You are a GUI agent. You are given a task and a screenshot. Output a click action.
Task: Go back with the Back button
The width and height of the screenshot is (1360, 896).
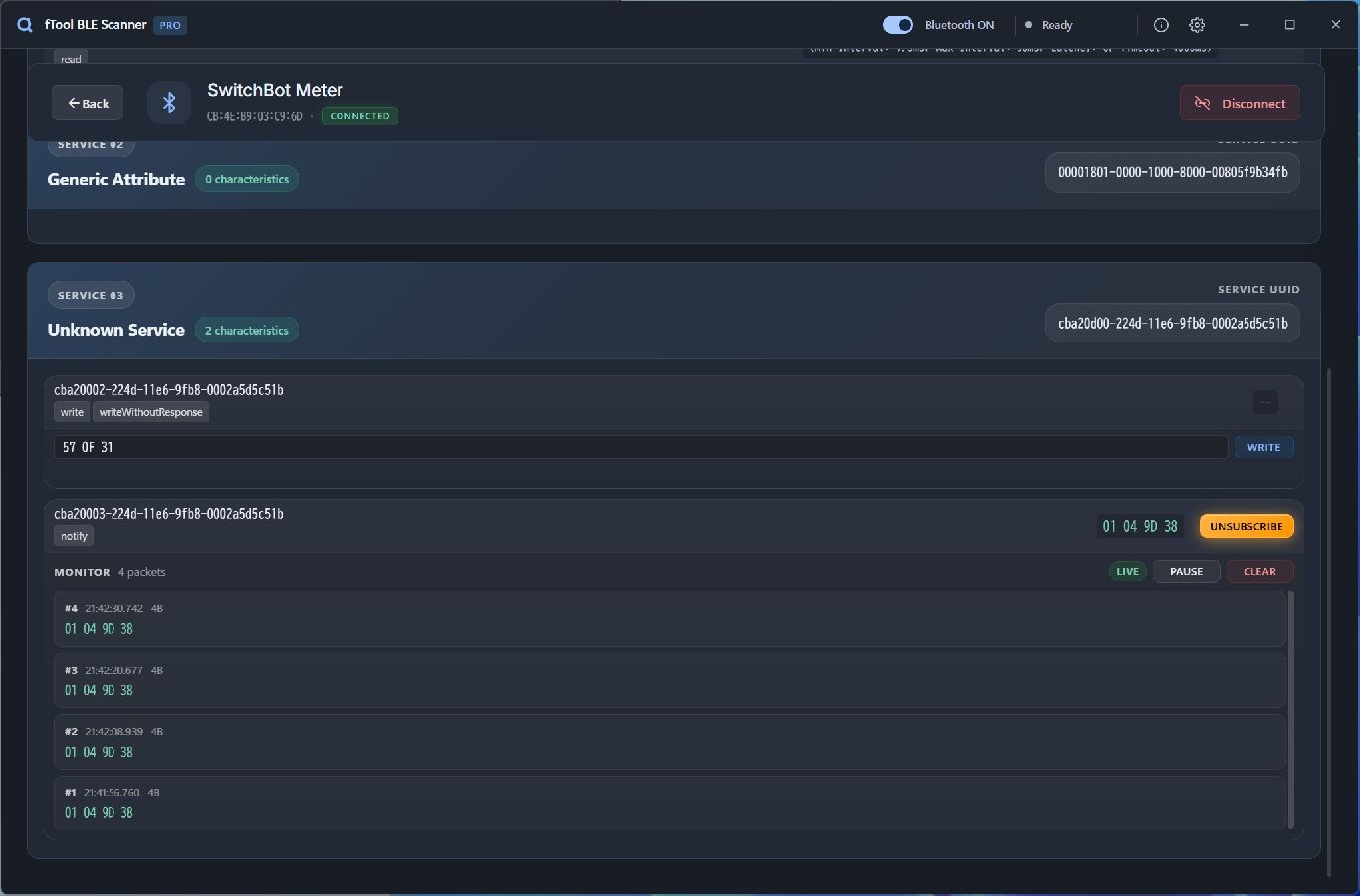tap(88, 103)
